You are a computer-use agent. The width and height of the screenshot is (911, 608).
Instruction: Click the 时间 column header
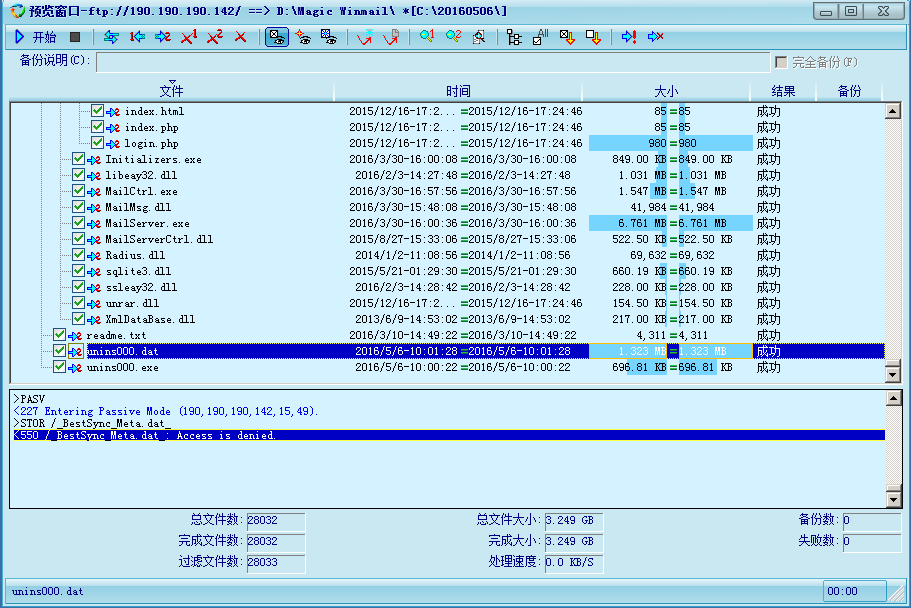[458, 91]
